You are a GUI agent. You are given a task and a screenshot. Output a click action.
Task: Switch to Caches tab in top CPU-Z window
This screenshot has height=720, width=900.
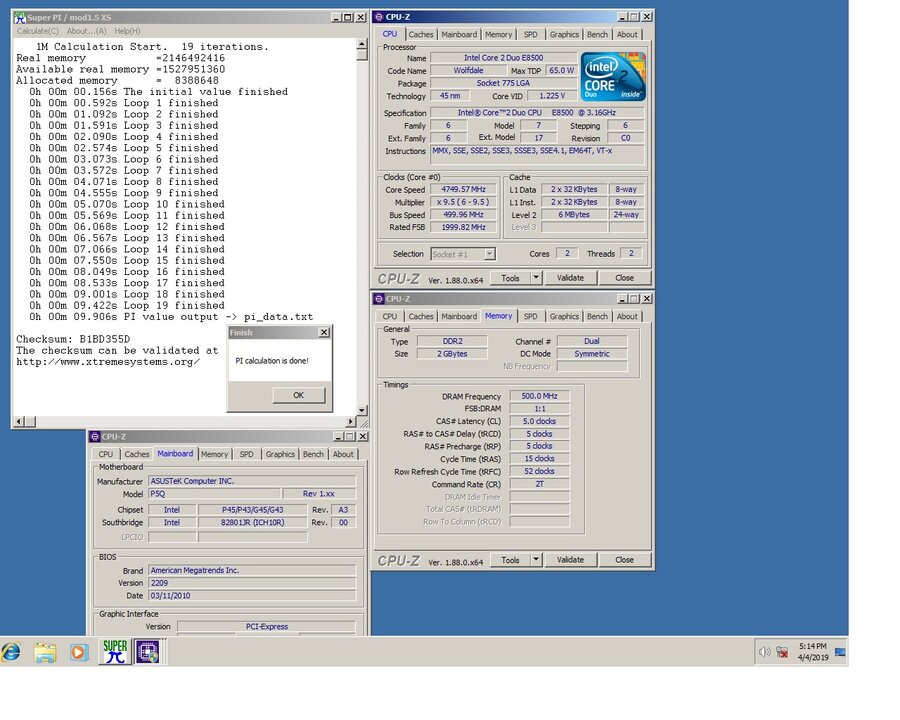point(421,34)
